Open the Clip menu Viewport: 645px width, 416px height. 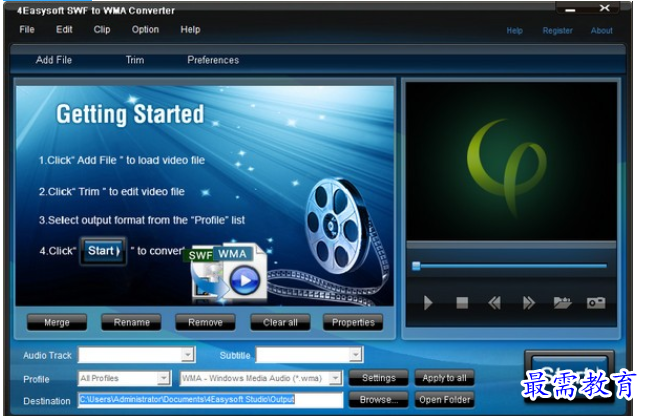[102, 30]
